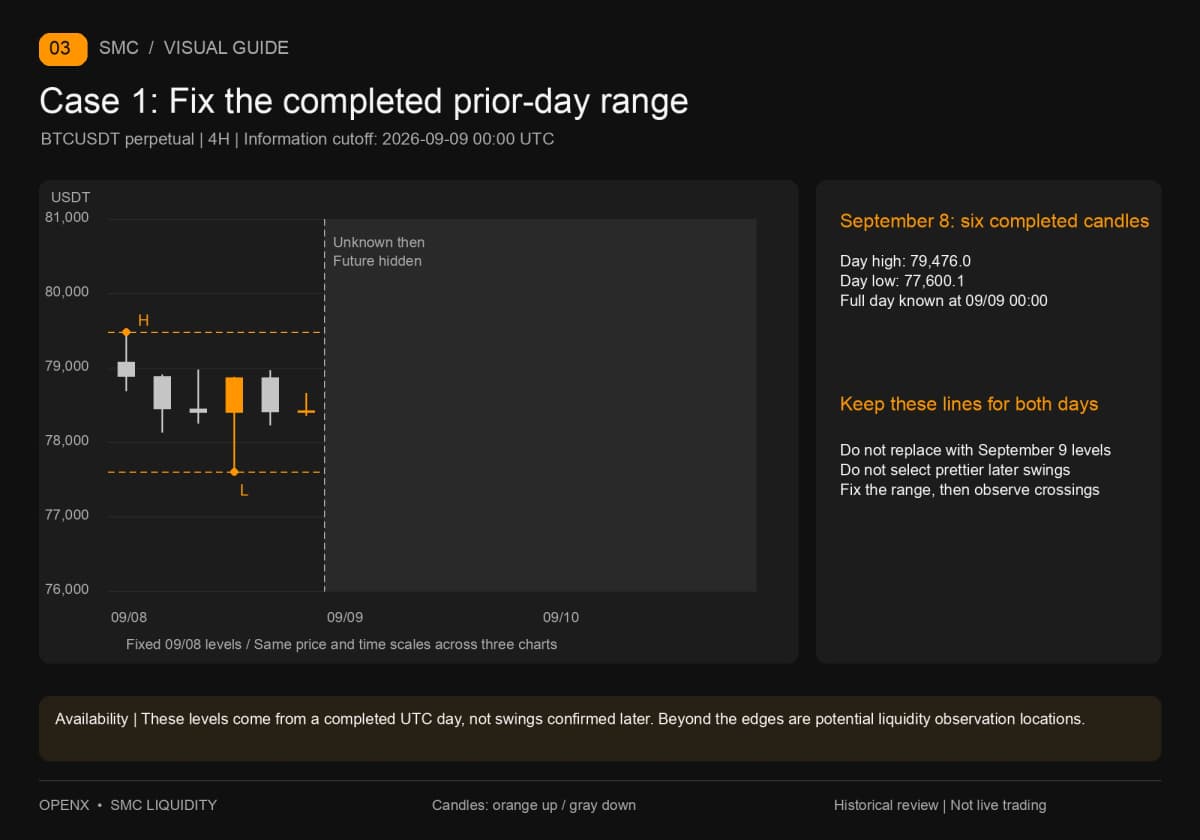
Task: Click the USDT axis unit label
Action: click(71, 197)
